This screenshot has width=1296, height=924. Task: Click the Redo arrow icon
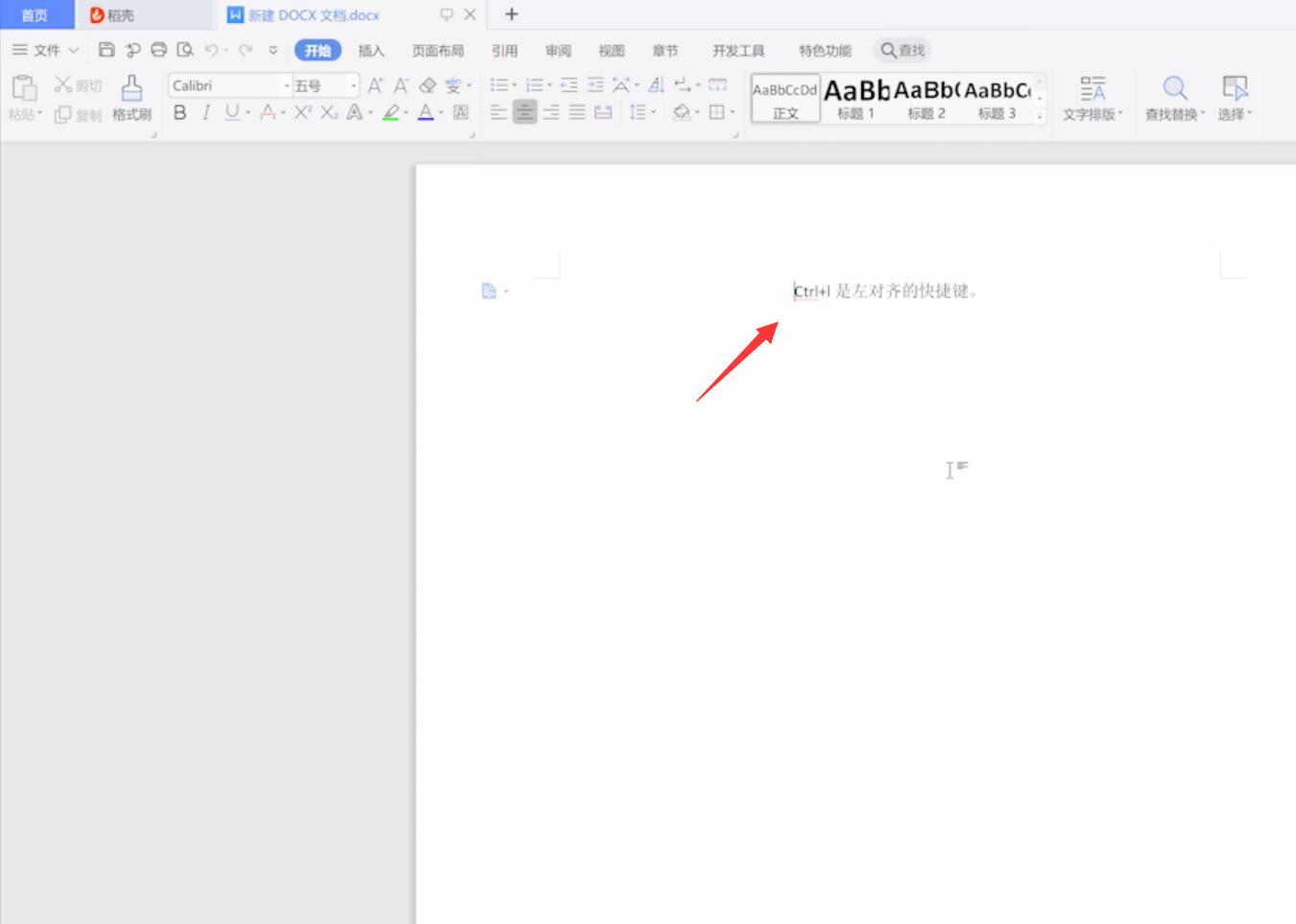tap(246, 50)
